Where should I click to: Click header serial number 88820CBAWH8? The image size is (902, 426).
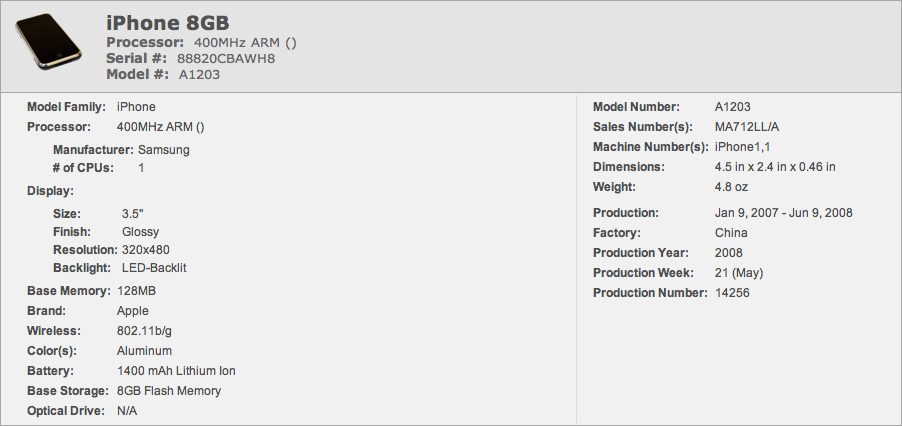226,58
